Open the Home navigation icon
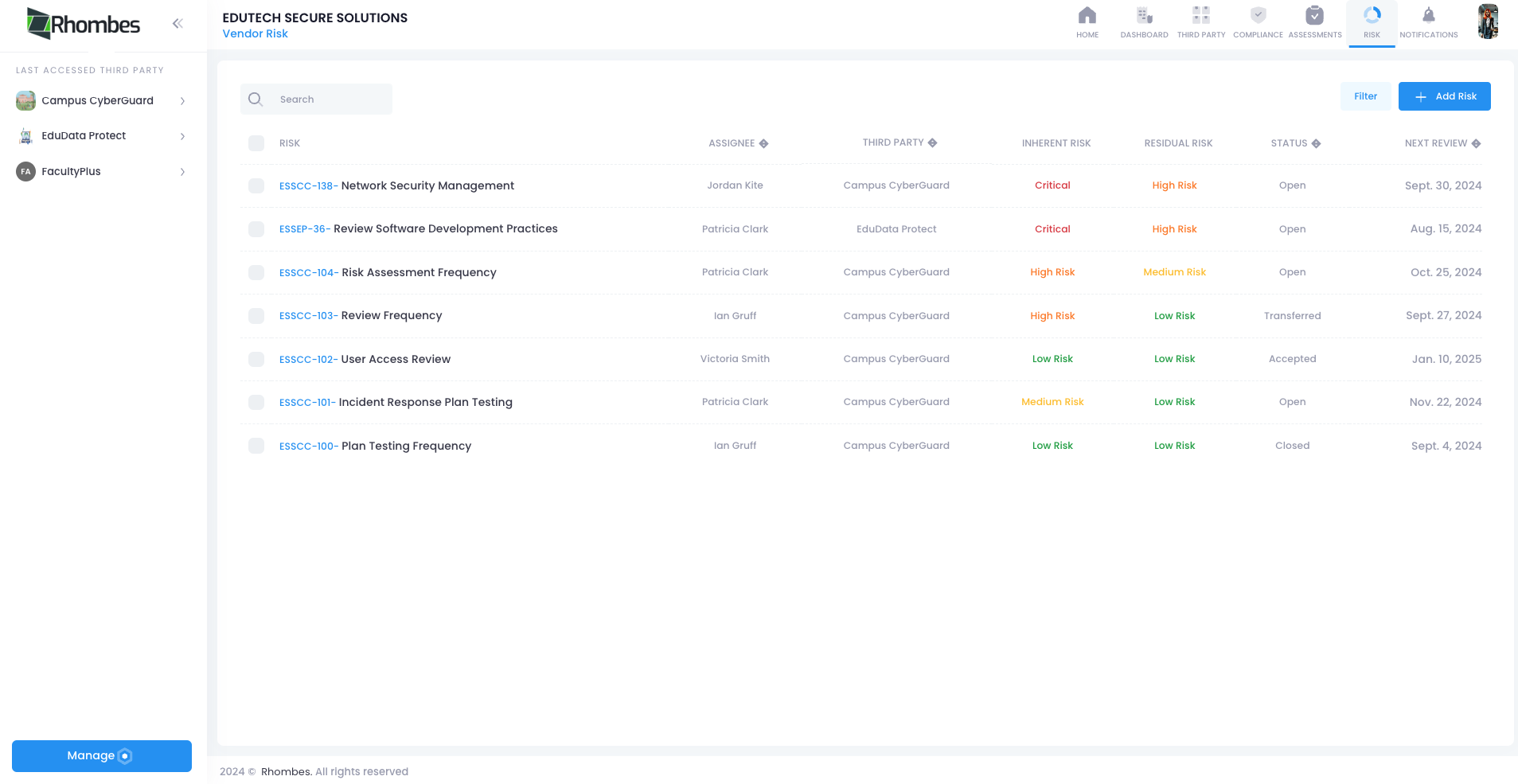 tap(1087, 15)
